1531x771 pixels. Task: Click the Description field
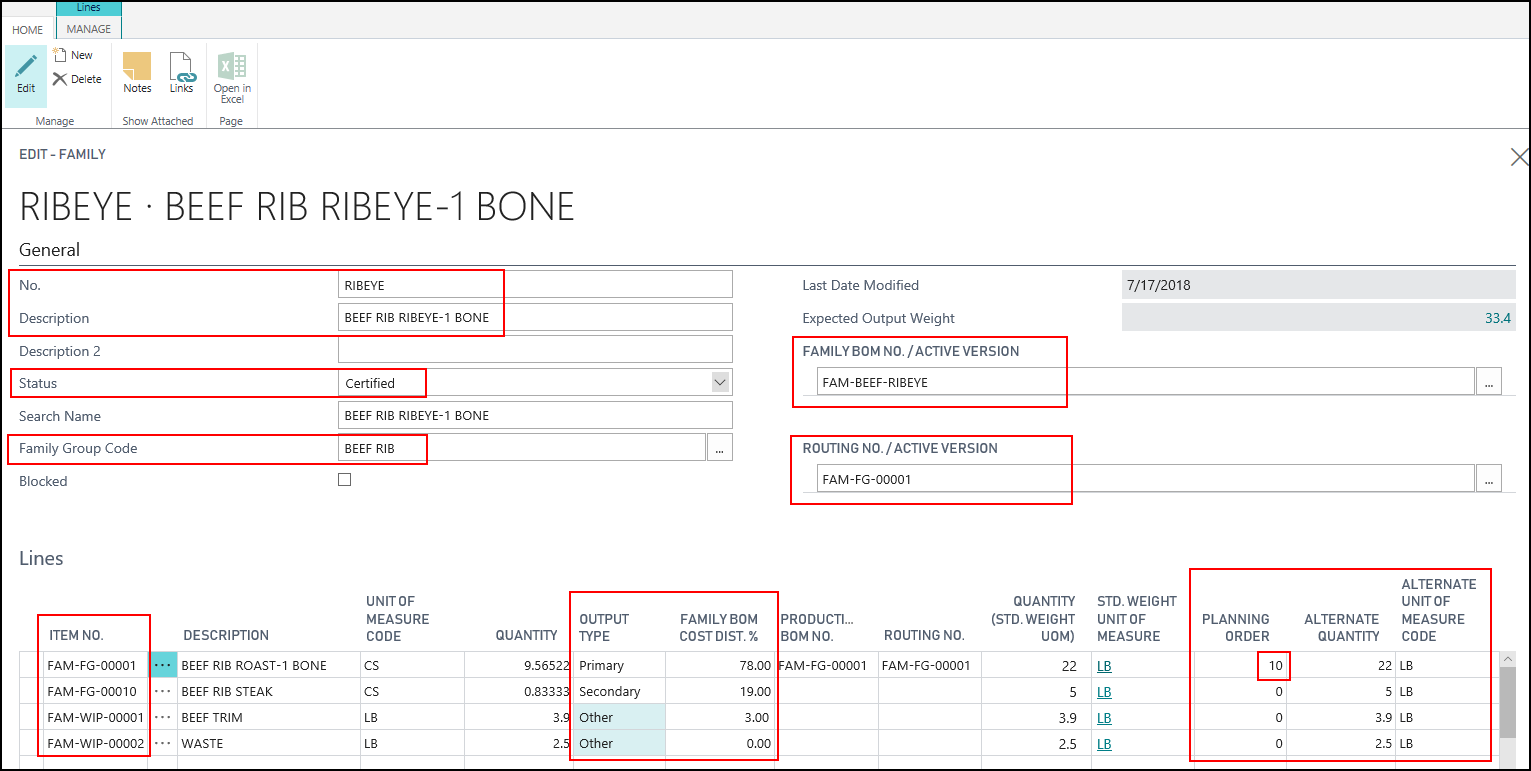[x=535, y=317]
